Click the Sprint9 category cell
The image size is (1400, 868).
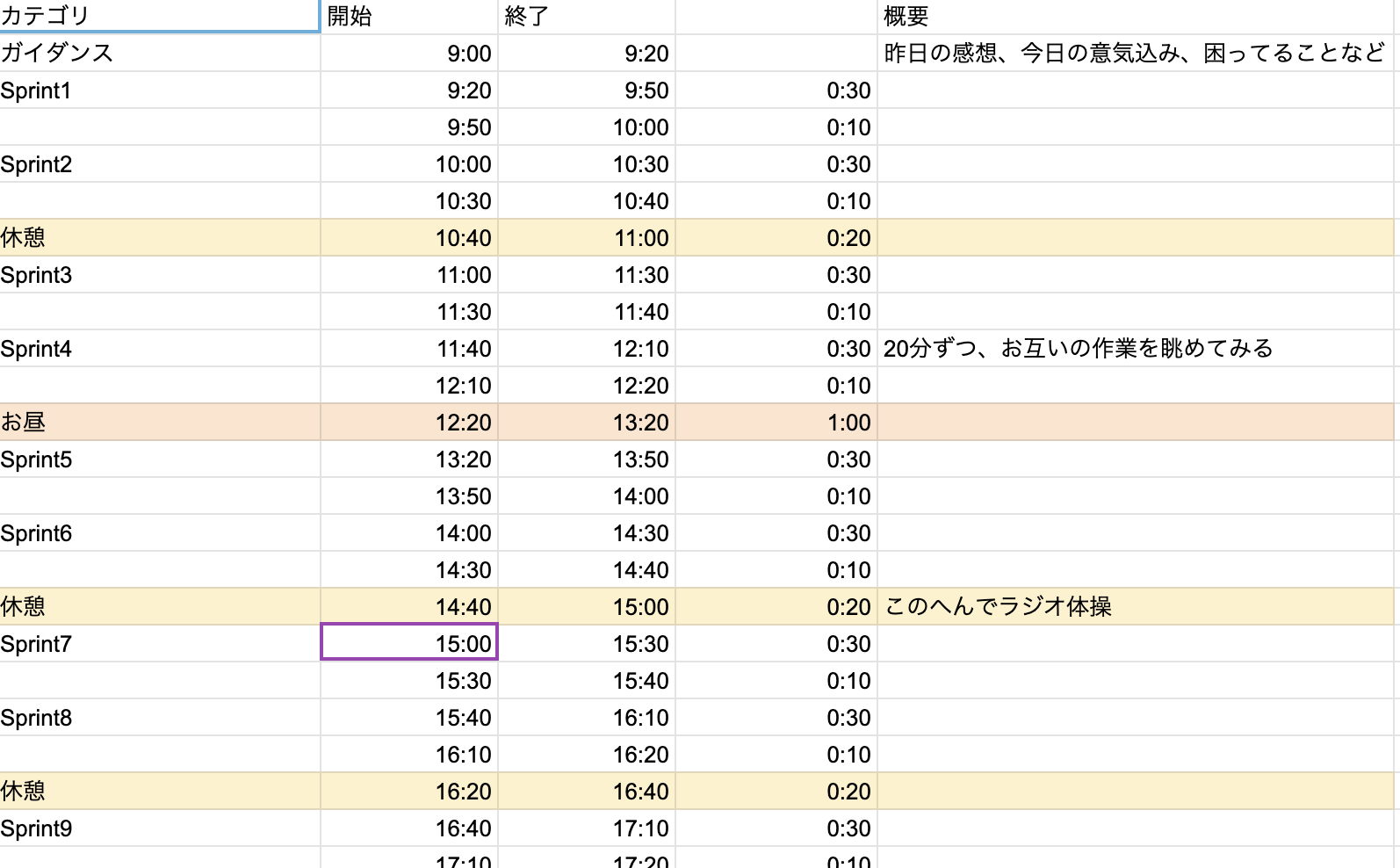[x=160, y=828]
